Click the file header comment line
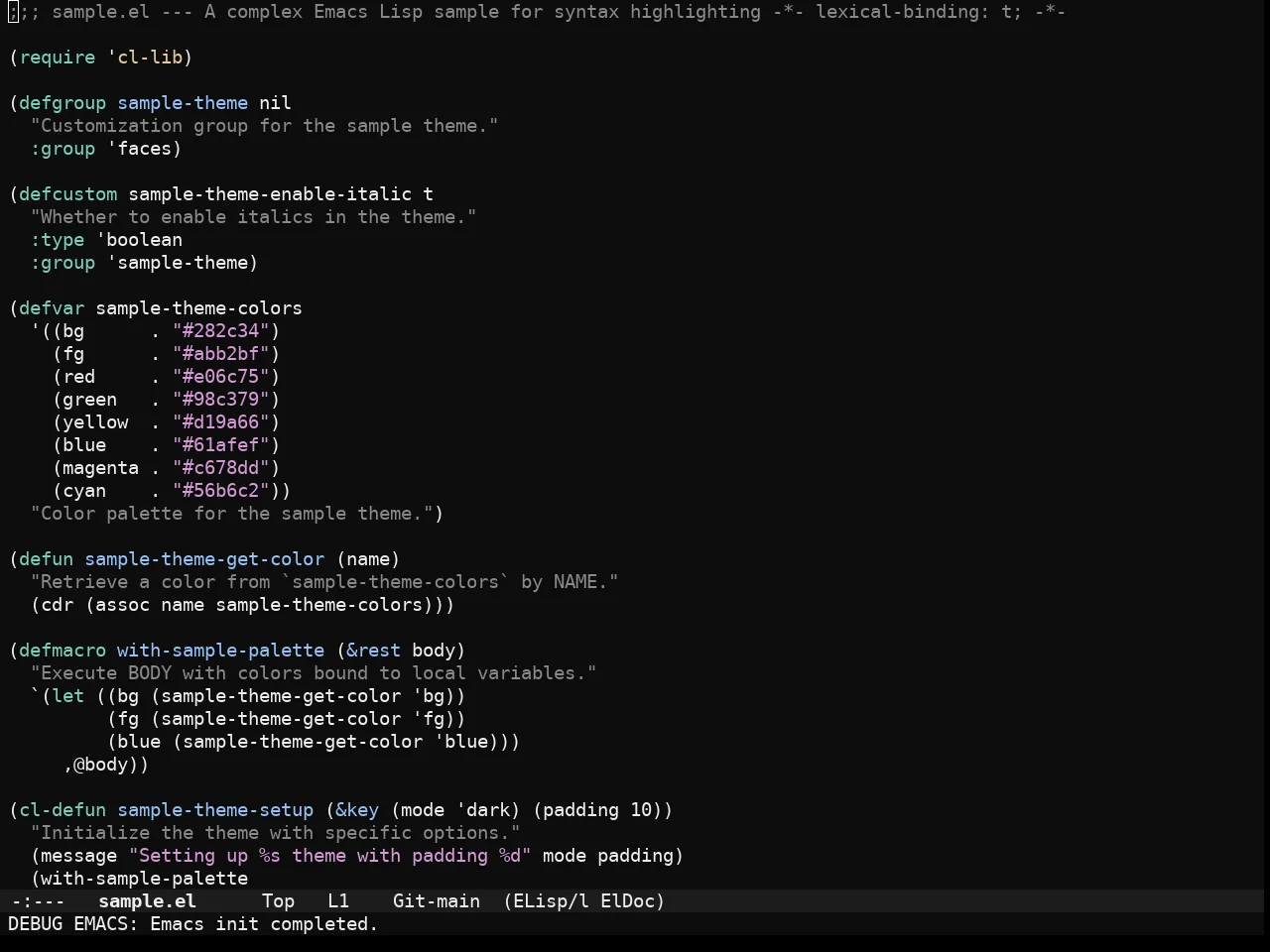This screenshot has width=1270, height=952. [537, 12]
